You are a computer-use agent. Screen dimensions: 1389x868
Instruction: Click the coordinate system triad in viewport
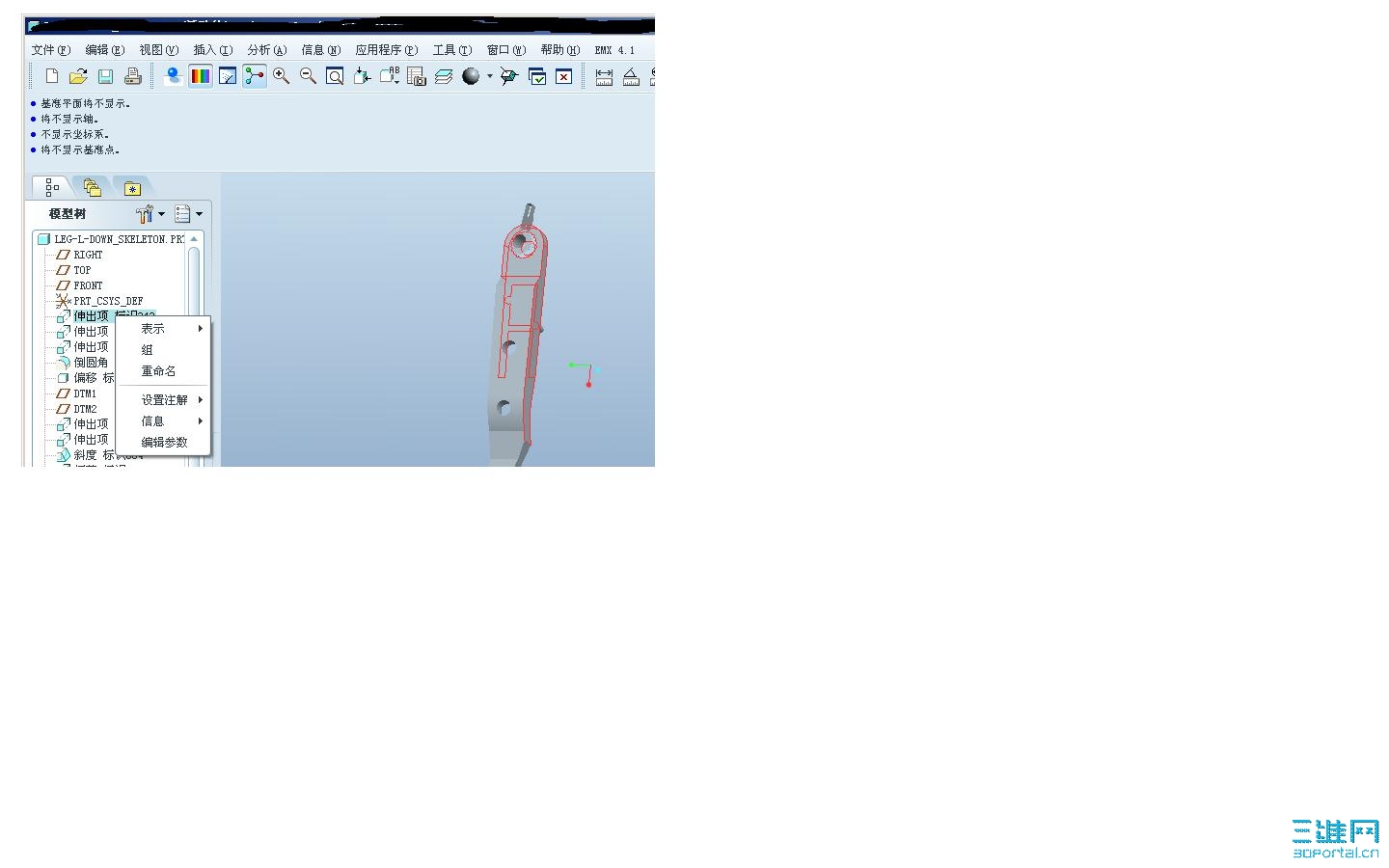pos(585,374)
